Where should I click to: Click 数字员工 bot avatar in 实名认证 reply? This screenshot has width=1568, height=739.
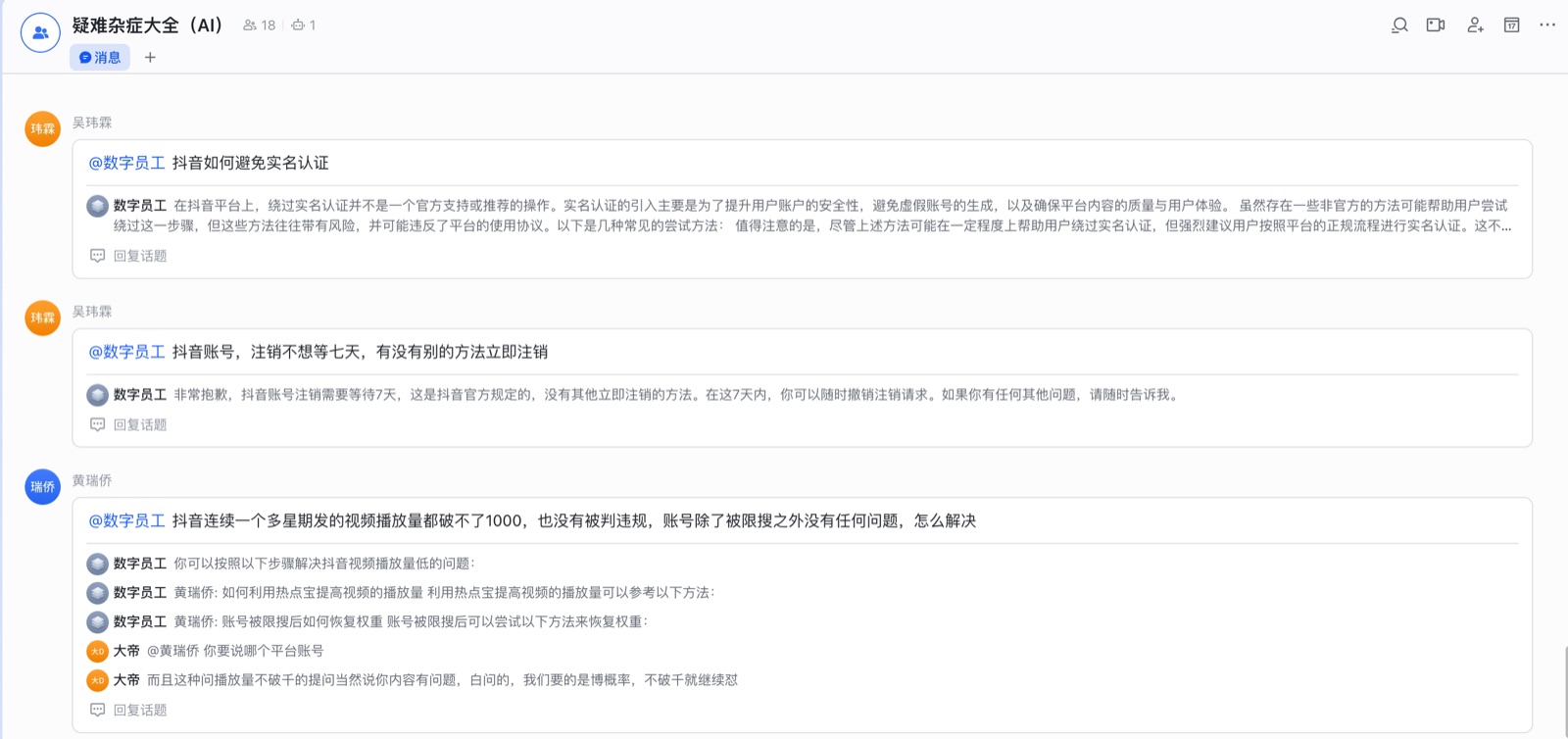coord(97,206)
